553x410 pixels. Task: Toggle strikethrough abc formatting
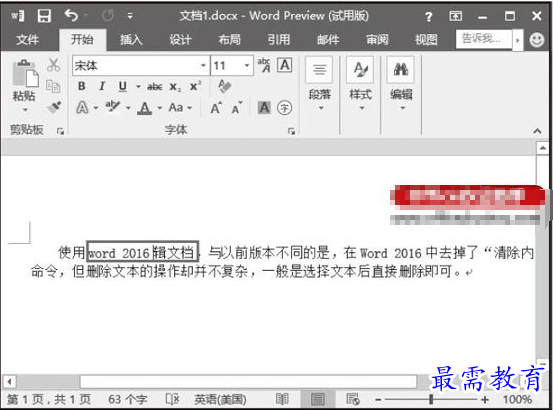(154, 86)
